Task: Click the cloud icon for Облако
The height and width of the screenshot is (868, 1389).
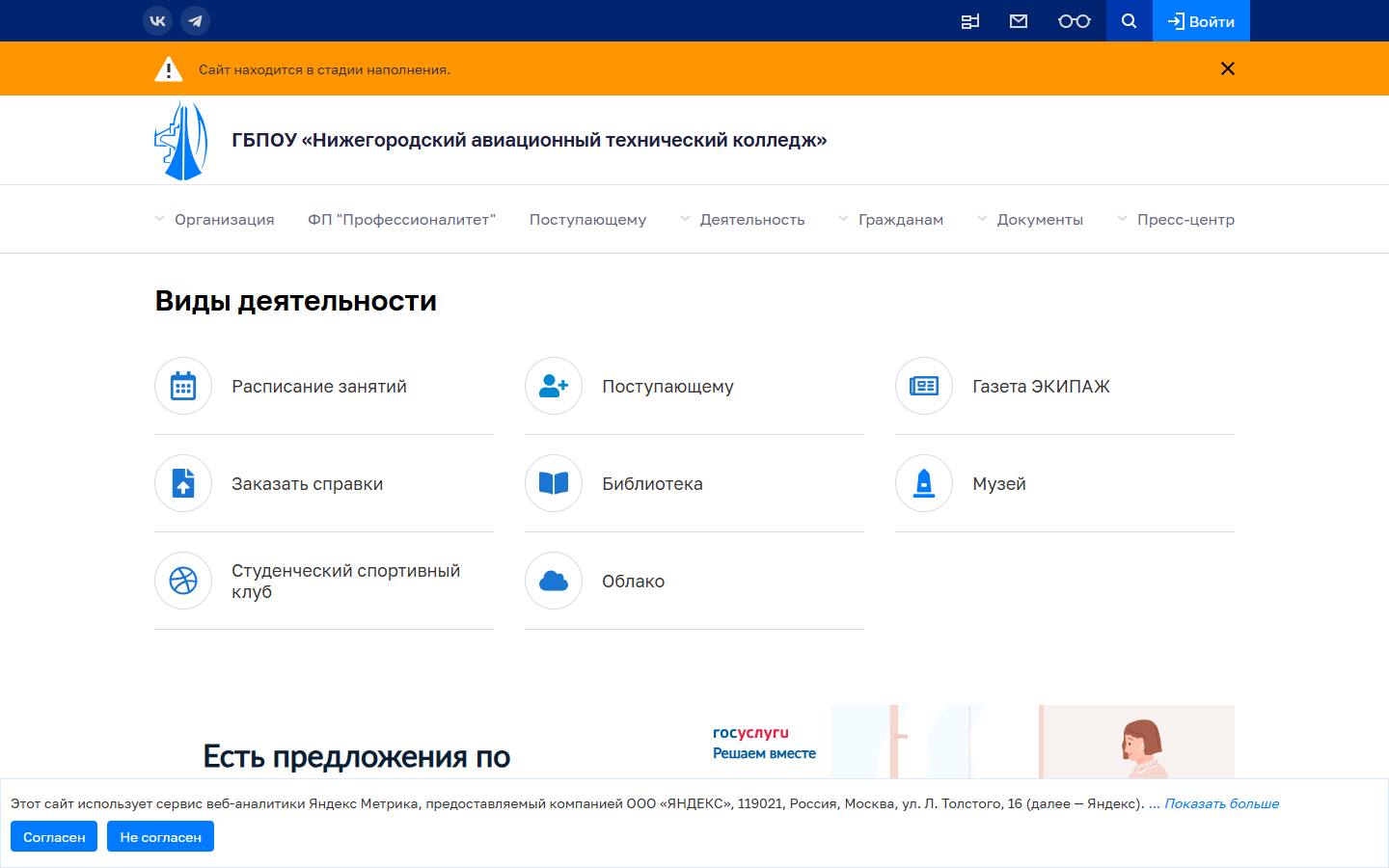Action: (x=554, y=581)
